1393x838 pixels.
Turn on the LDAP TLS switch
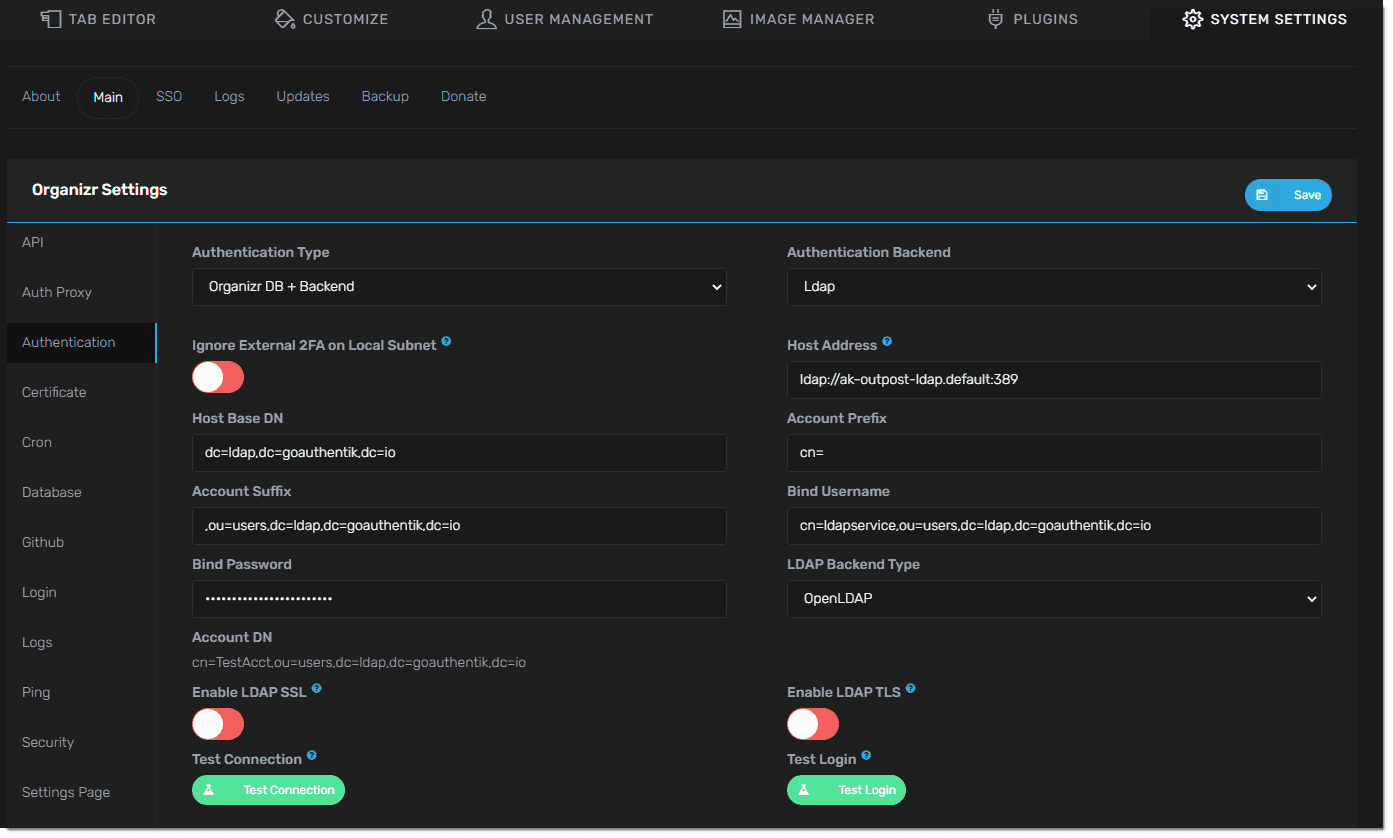(x=813, y=723)
